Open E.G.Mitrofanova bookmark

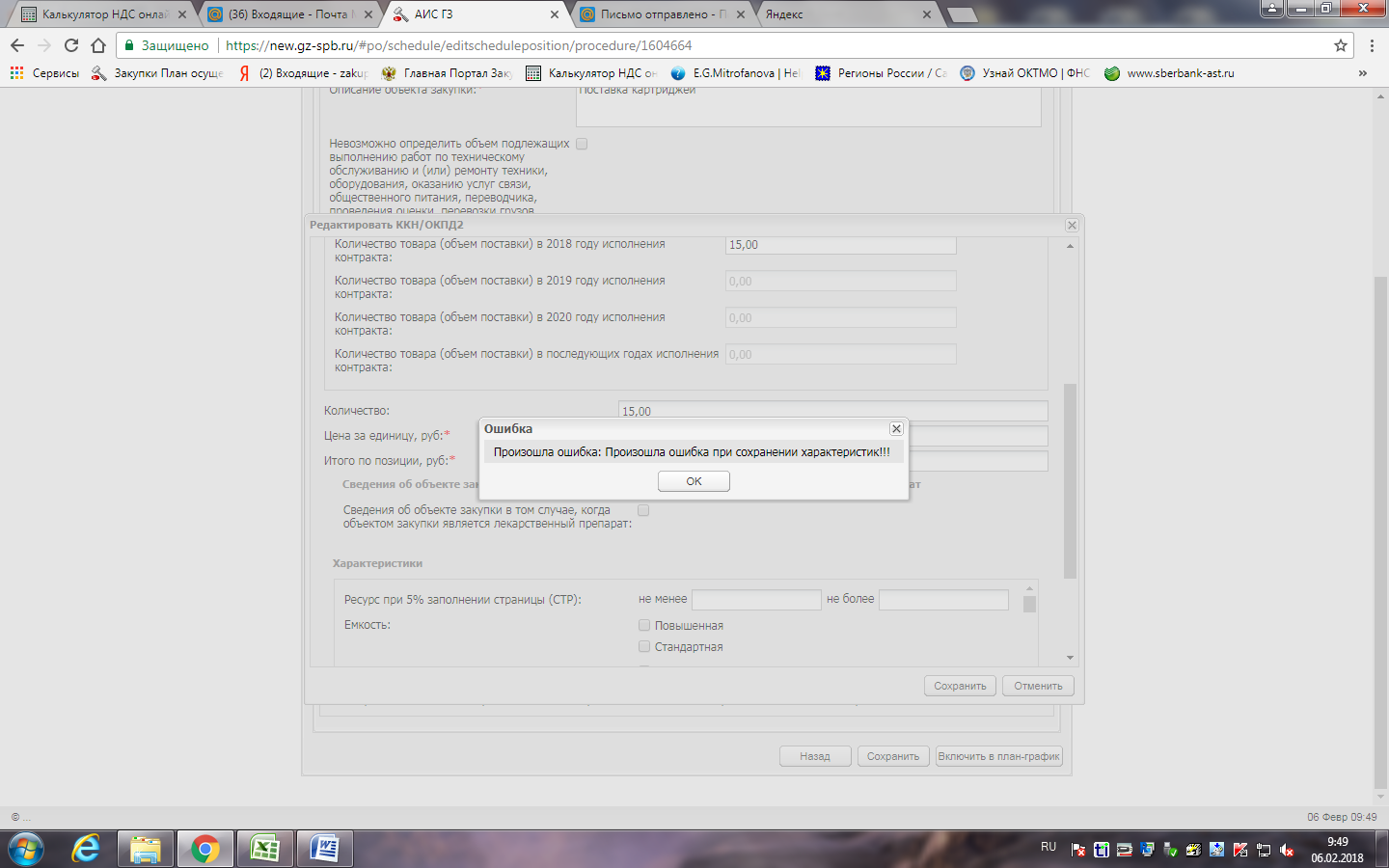tap(736, 73)
